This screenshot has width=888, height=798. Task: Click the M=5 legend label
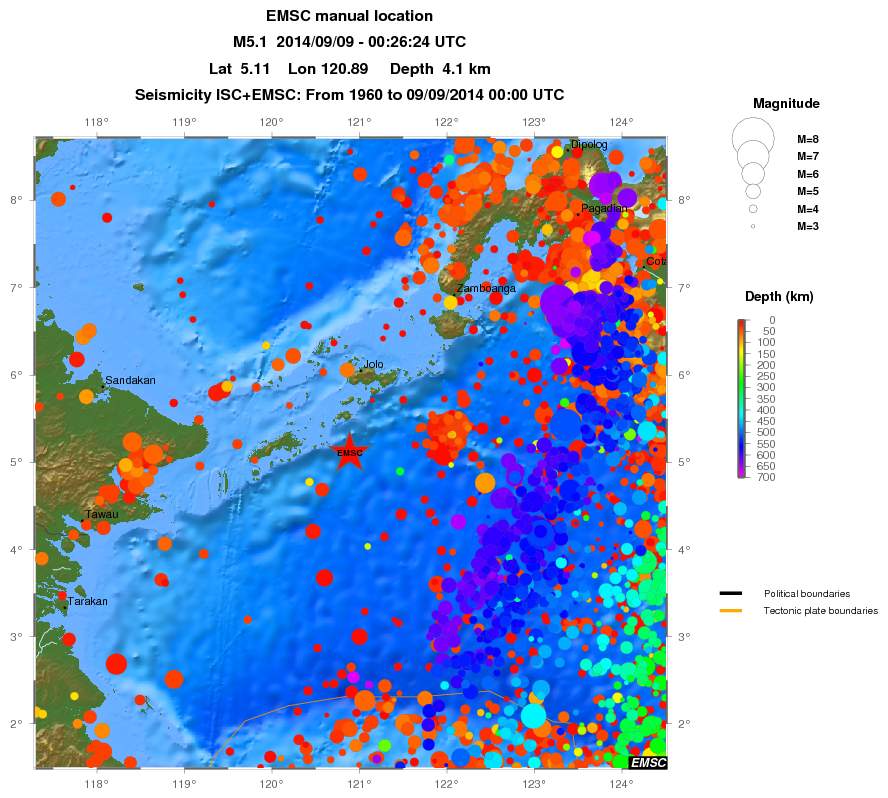point(808,191)
